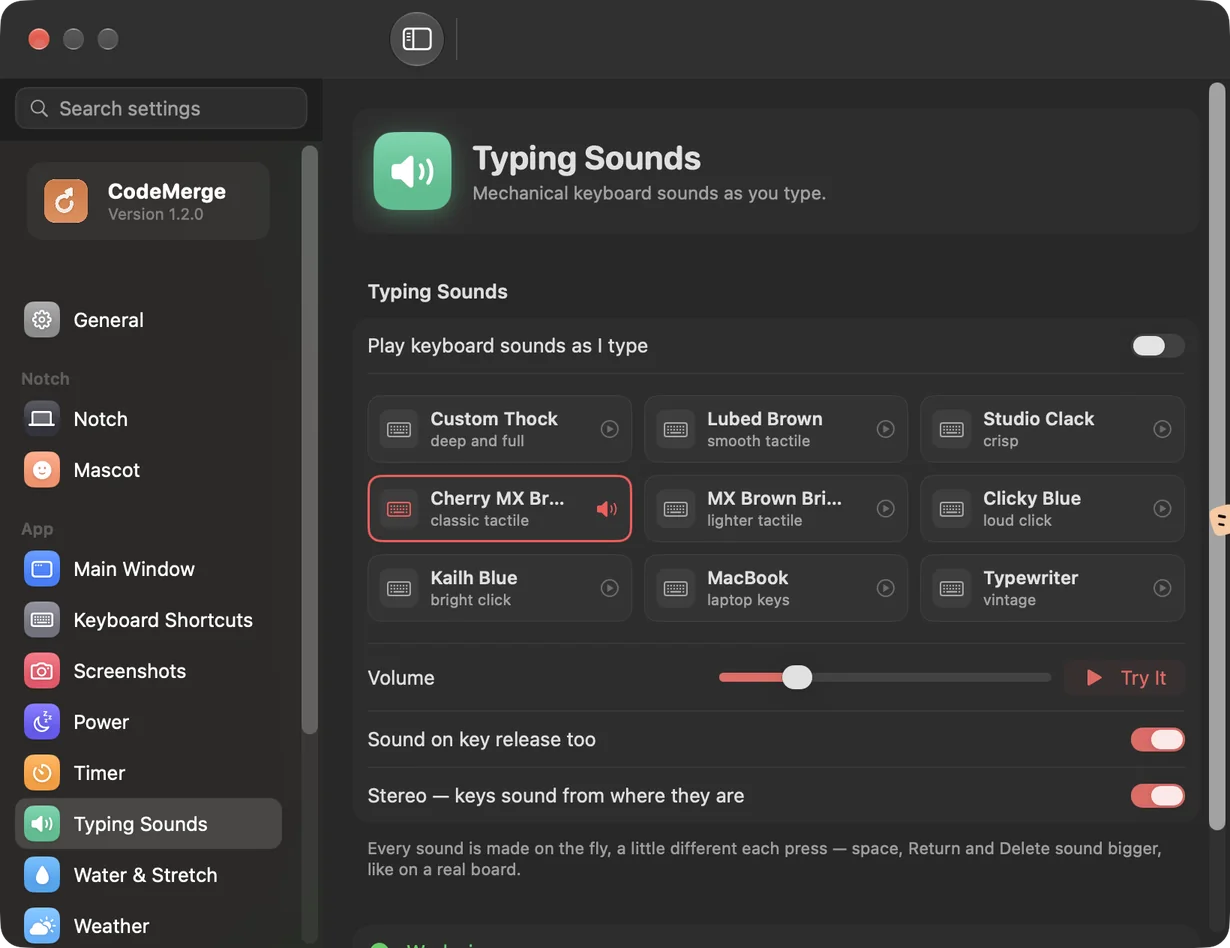Image resolution: width=1230 pixels, height=948 pixels.
Task: Enable Play keyboard sounds as I type
Action: (1158, 346)
